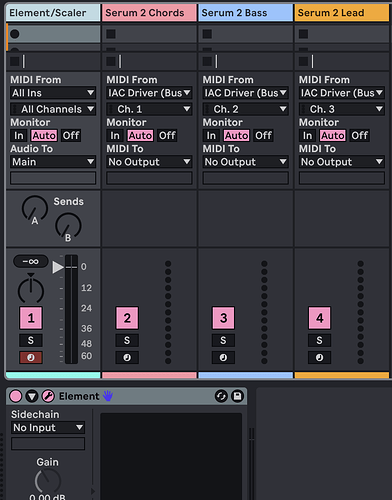Image resolution: width=392 pixels, height=500 pixels.
Task: Click Element/Scaler track stop button
Action: click(14, 61)
